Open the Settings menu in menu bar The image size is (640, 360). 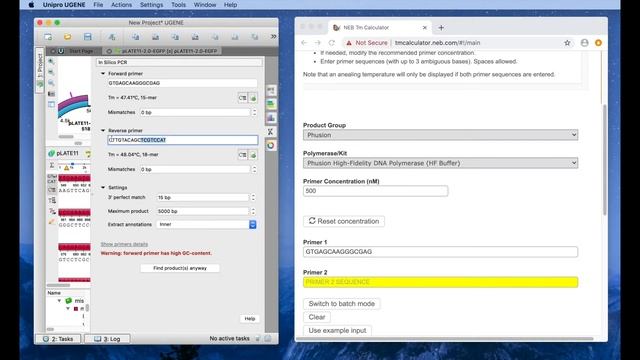pyautogui.click(x=151, y=5)
